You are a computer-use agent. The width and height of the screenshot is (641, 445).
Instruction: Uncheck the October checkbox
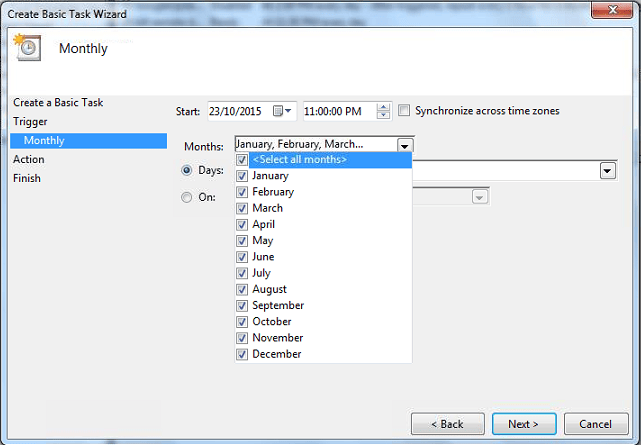pyautogui.click(x=242, y=322)
